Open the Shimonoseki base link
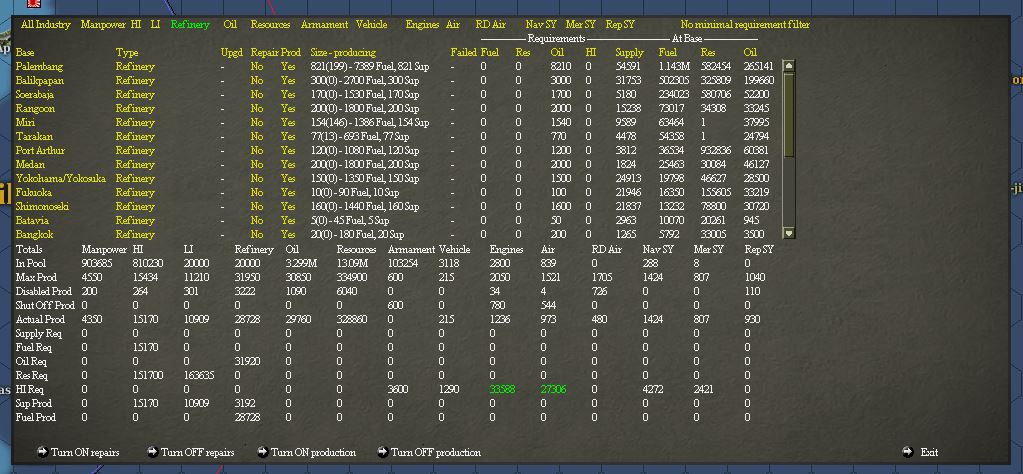This screenshot has width=1023, height=474. 42,207
